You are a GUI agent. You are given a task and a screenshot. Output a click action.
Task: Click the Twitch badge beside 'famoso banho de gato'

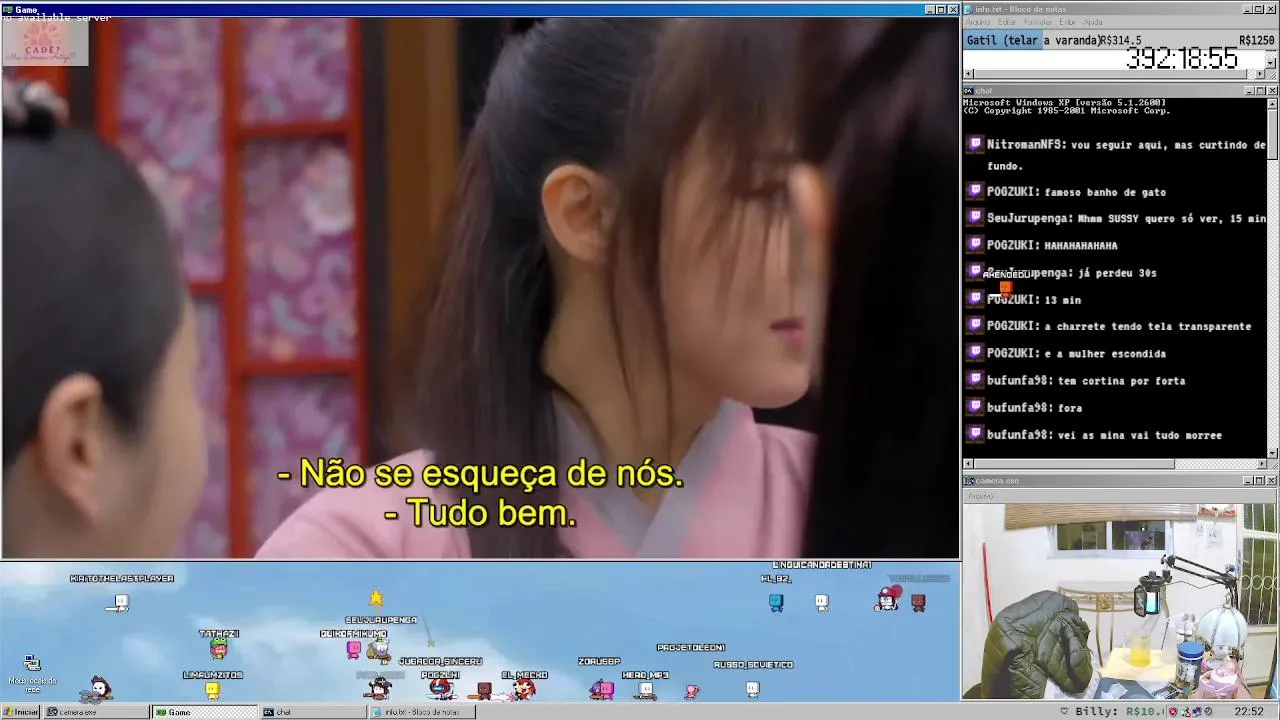point(976,191)
